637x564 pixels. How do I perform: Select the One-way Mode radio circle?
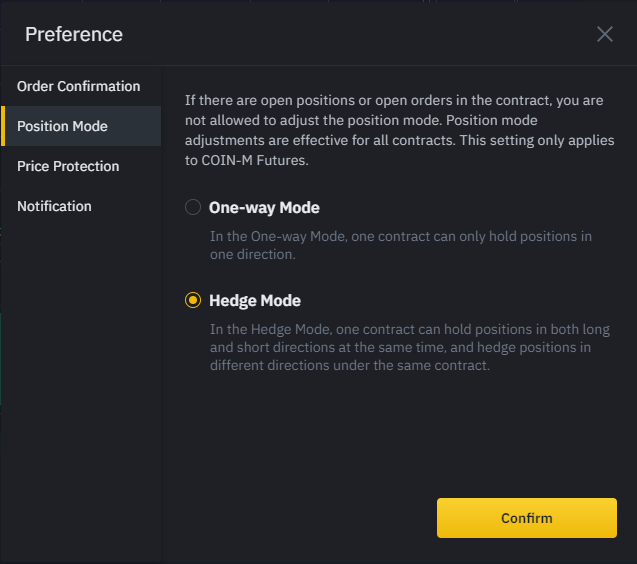point(193,208)
